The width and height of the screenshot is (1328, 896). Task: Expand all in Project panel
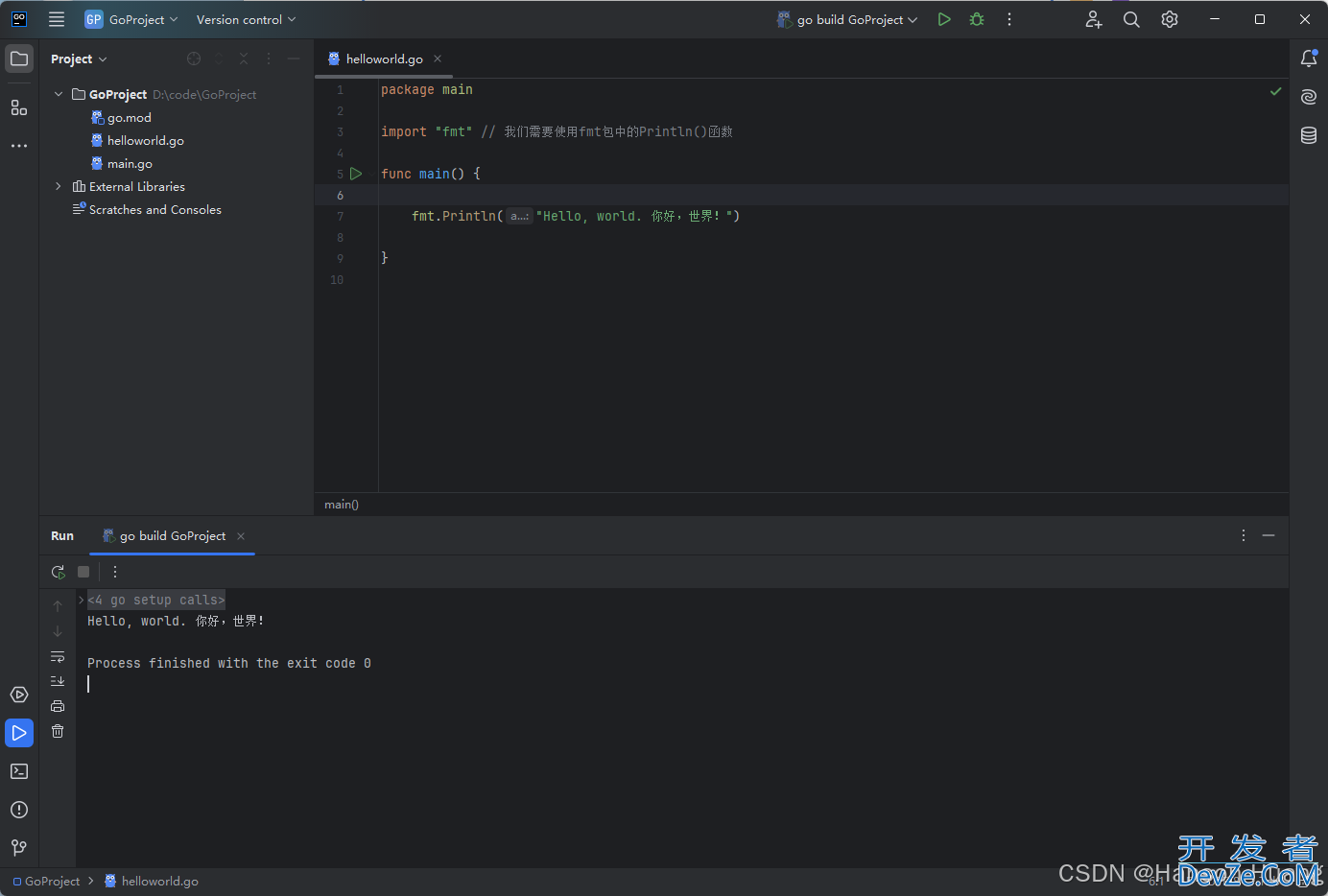coord(219,59)
